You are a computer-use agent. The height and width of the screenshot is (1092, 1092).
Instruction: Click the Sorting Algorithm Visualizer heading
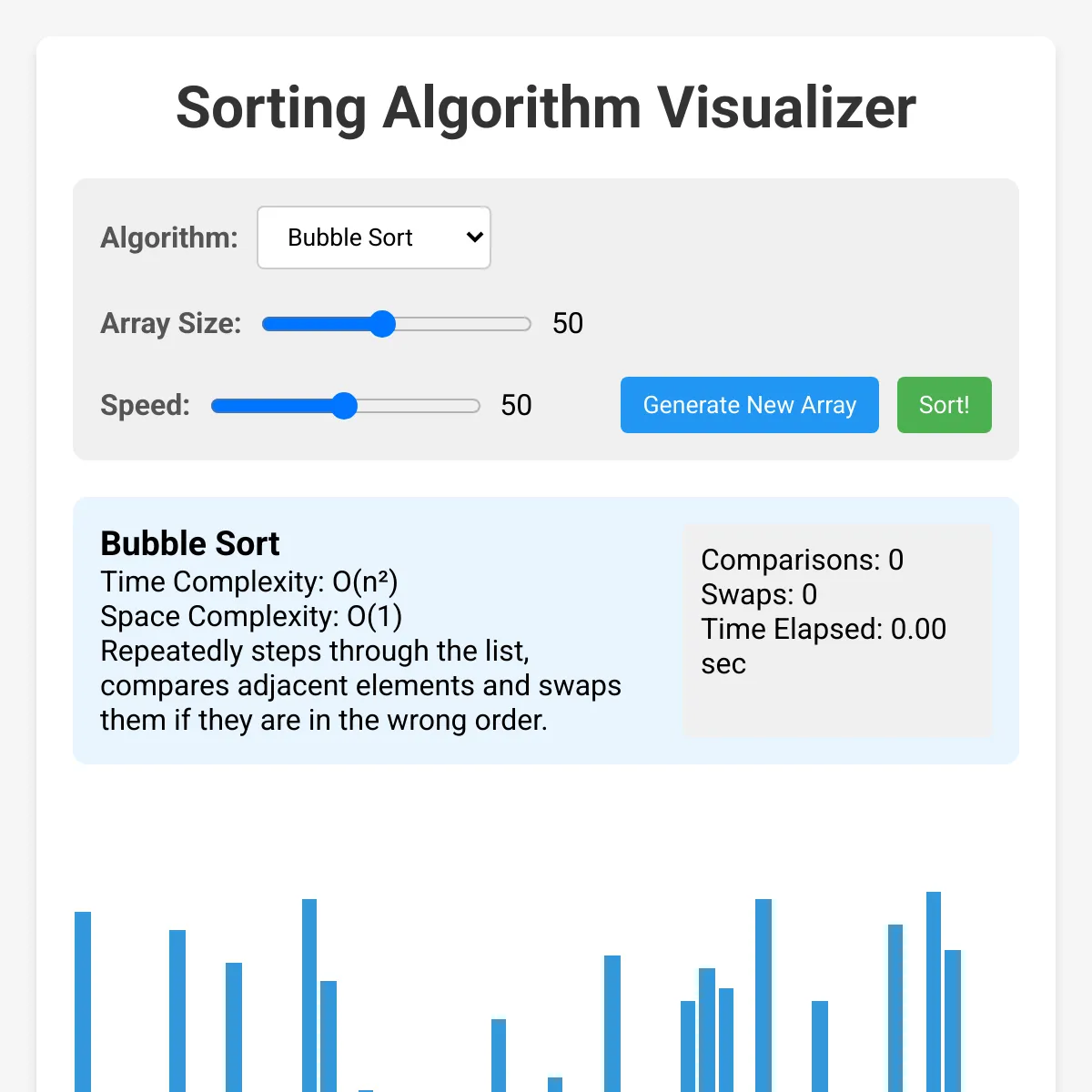(546, 107)
